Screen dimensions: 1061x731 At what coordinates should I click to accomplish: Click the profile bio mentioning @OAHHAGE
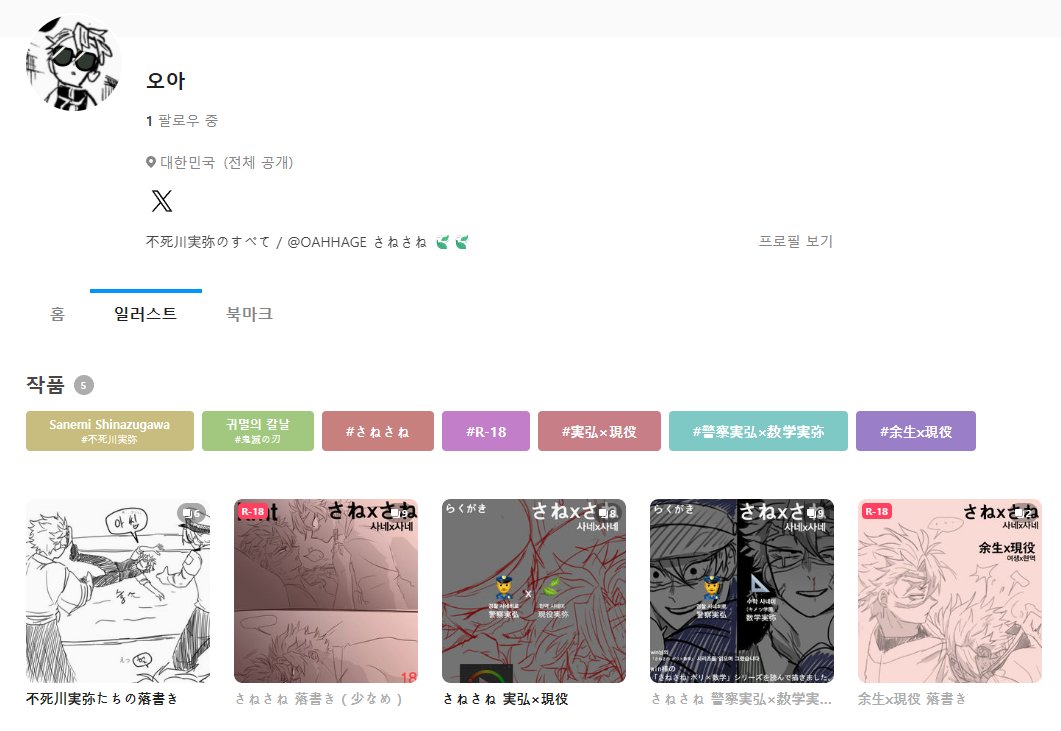click(307, 242)
